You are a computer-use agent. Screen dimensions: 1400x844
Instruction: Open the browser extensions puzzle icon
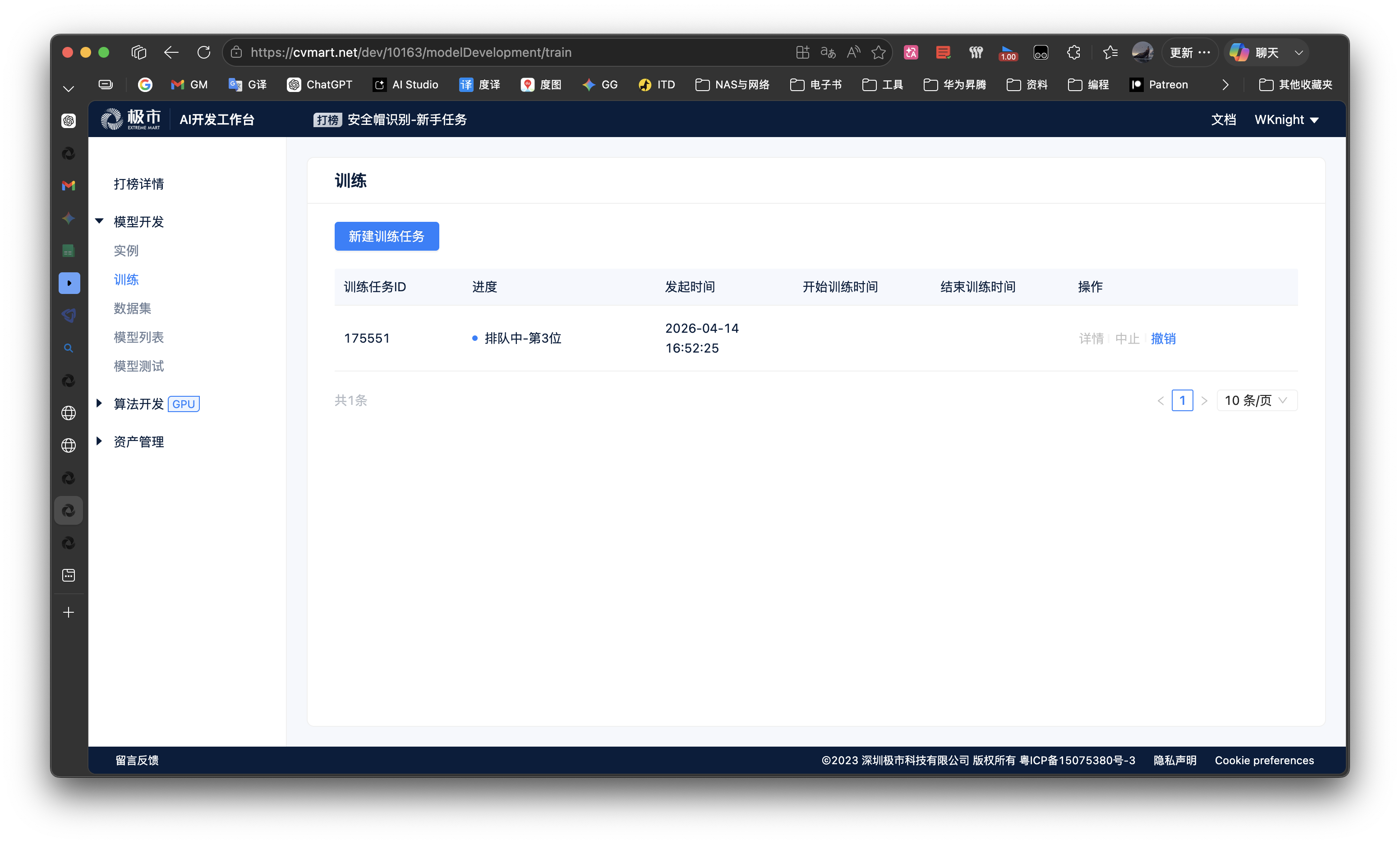(1073, 52)
